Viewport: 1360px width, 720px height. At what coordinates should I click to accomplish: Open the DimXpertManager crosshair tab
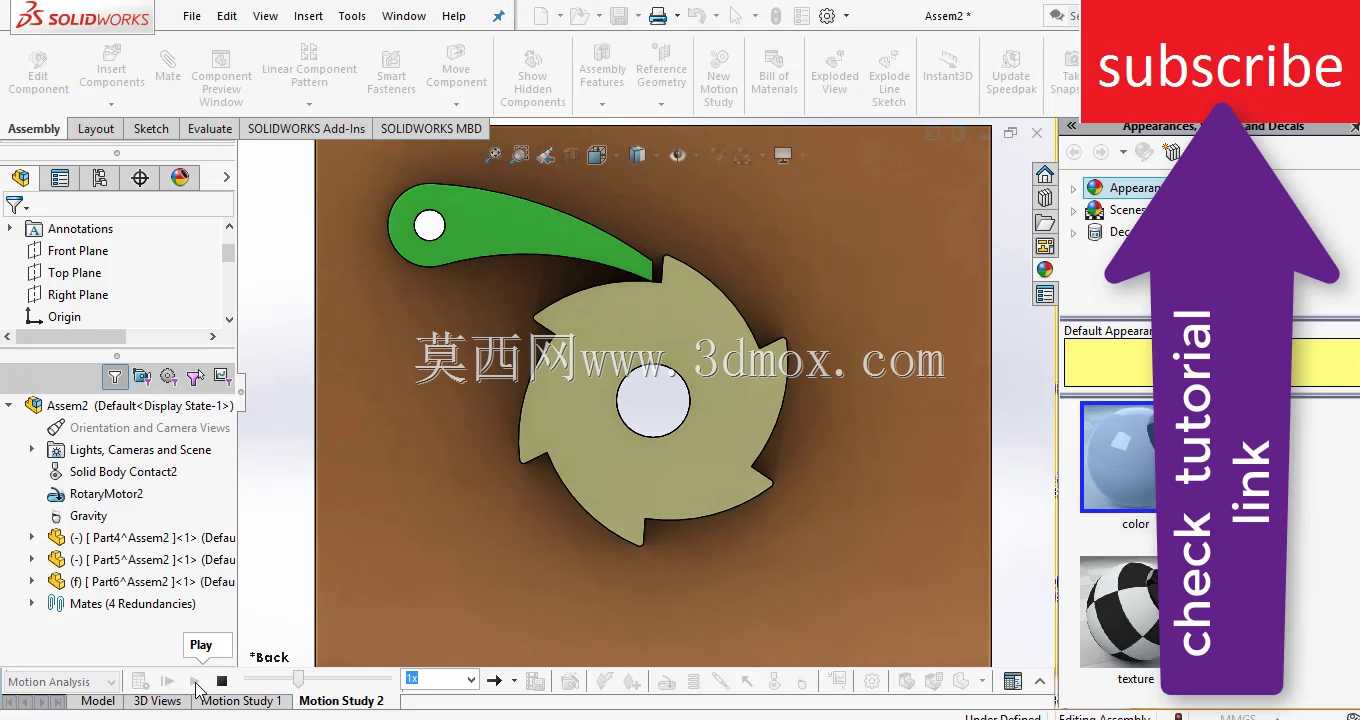(x=140, y=178)
